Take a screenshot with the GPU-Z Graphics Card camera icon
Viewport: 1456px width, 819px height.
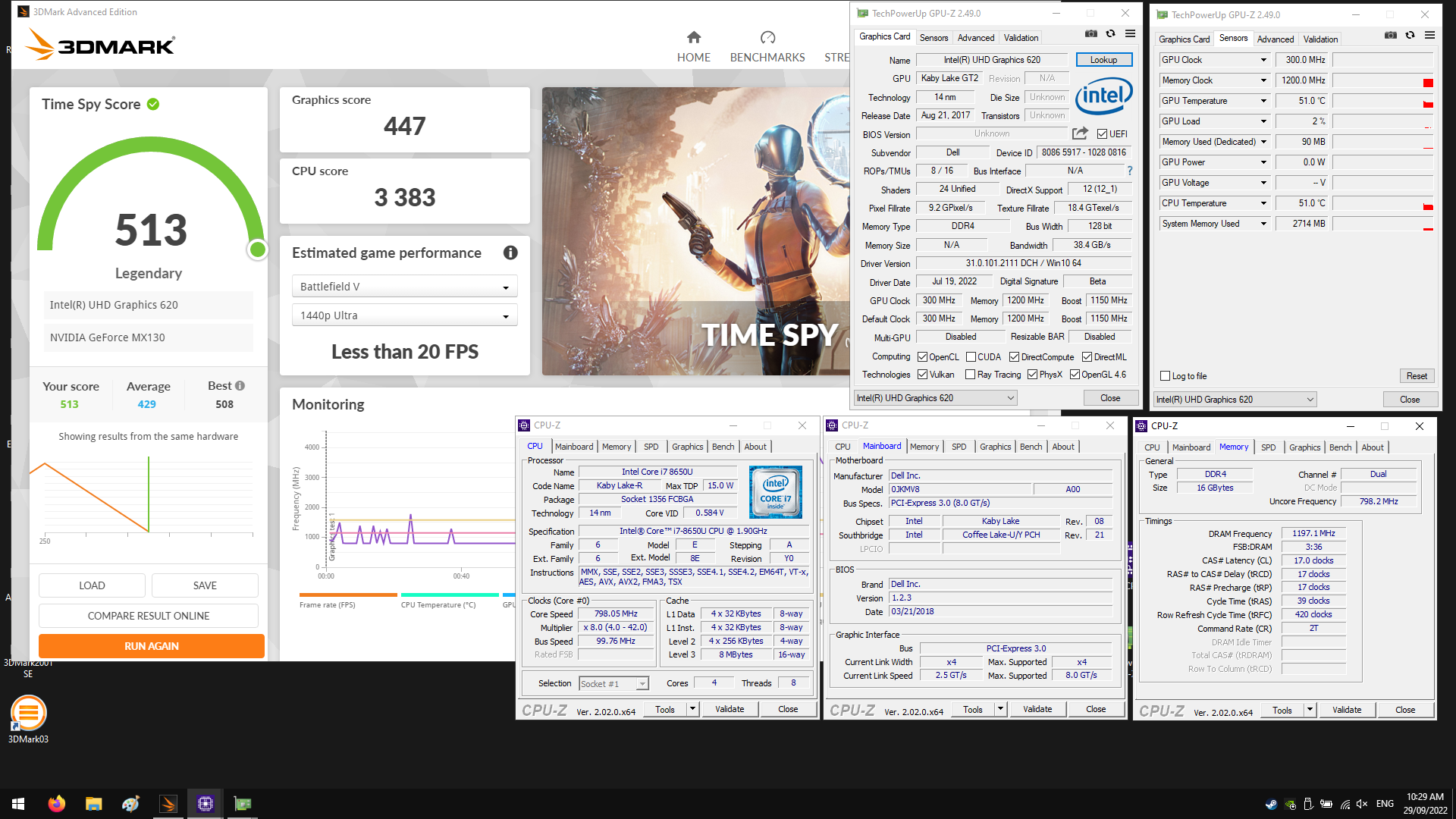pyautogui.click(x=1090, y=33)
